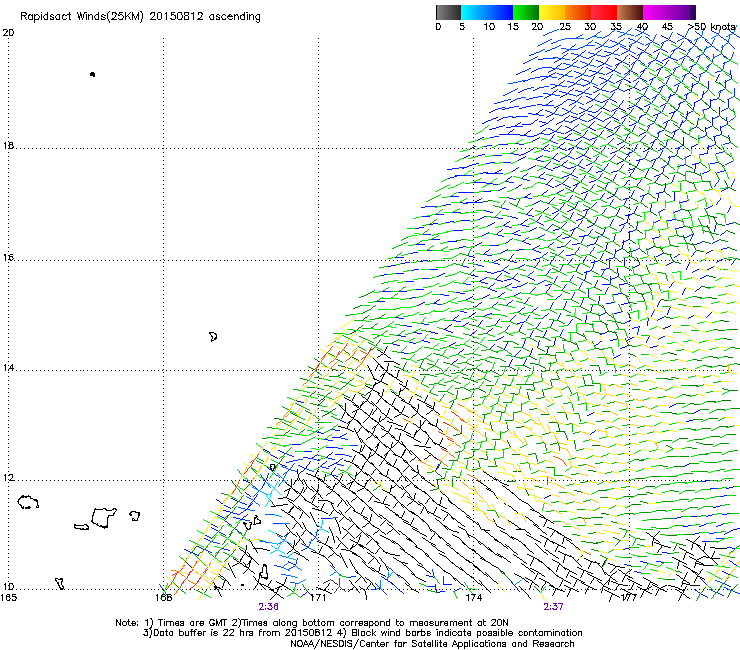Click the '30' label under the color scale
This screenshot has height=650, width=740.
point(590,27)
